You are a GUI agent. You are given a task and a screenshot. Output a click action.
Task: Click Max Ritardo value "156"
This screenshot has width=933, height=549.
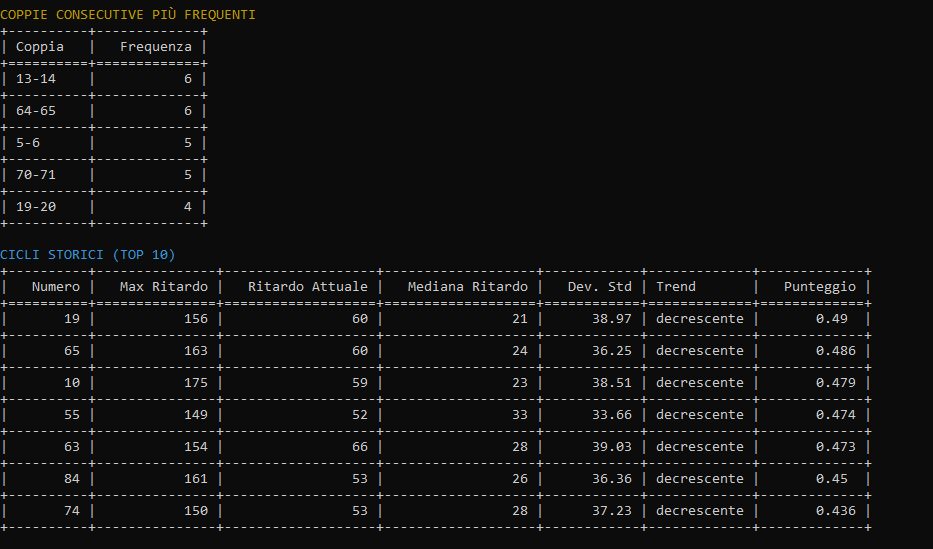pos(196,319)
